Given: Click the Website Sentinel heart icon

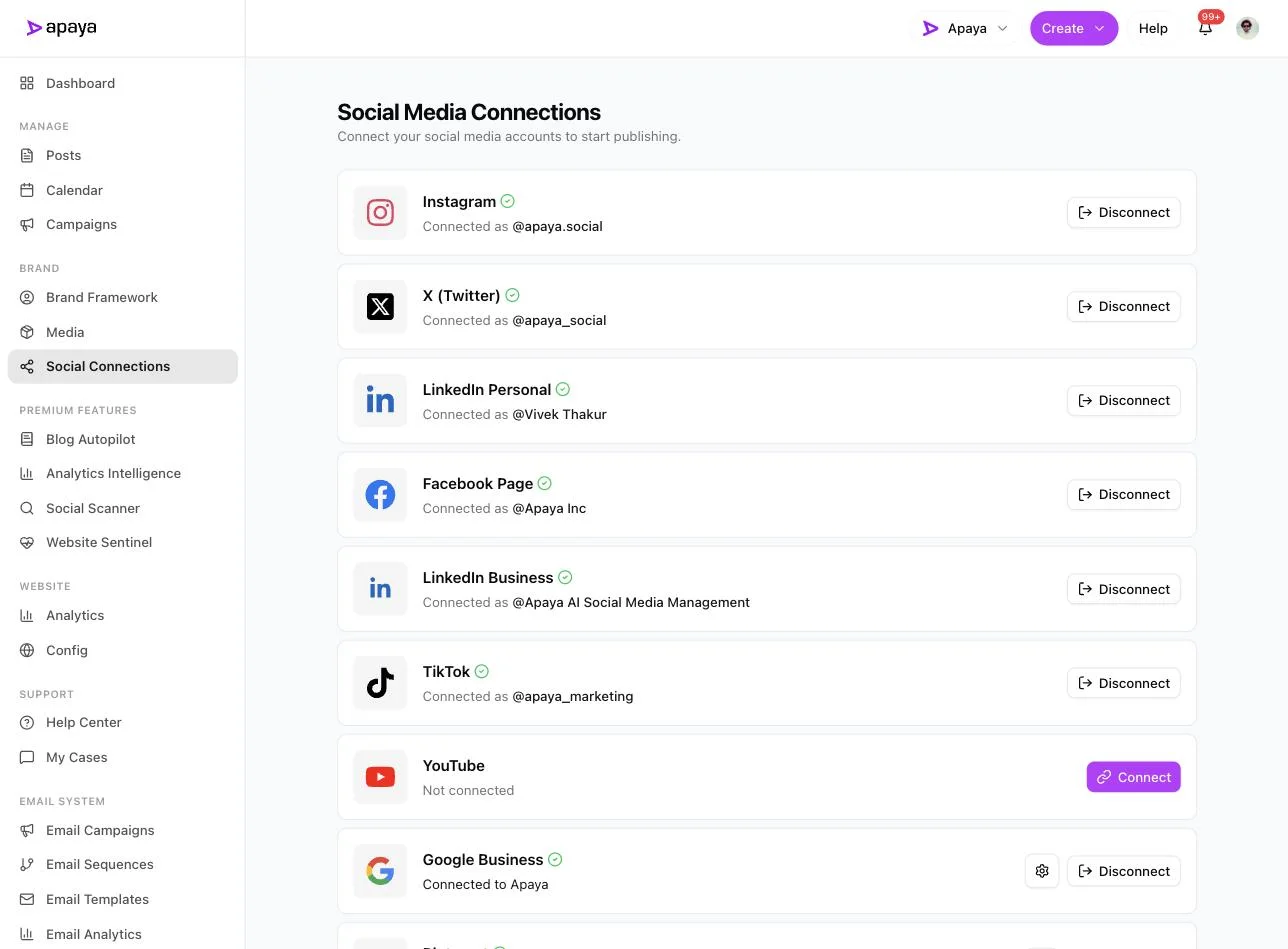Looking at the screenshot, I should click(x=27, y=542).
